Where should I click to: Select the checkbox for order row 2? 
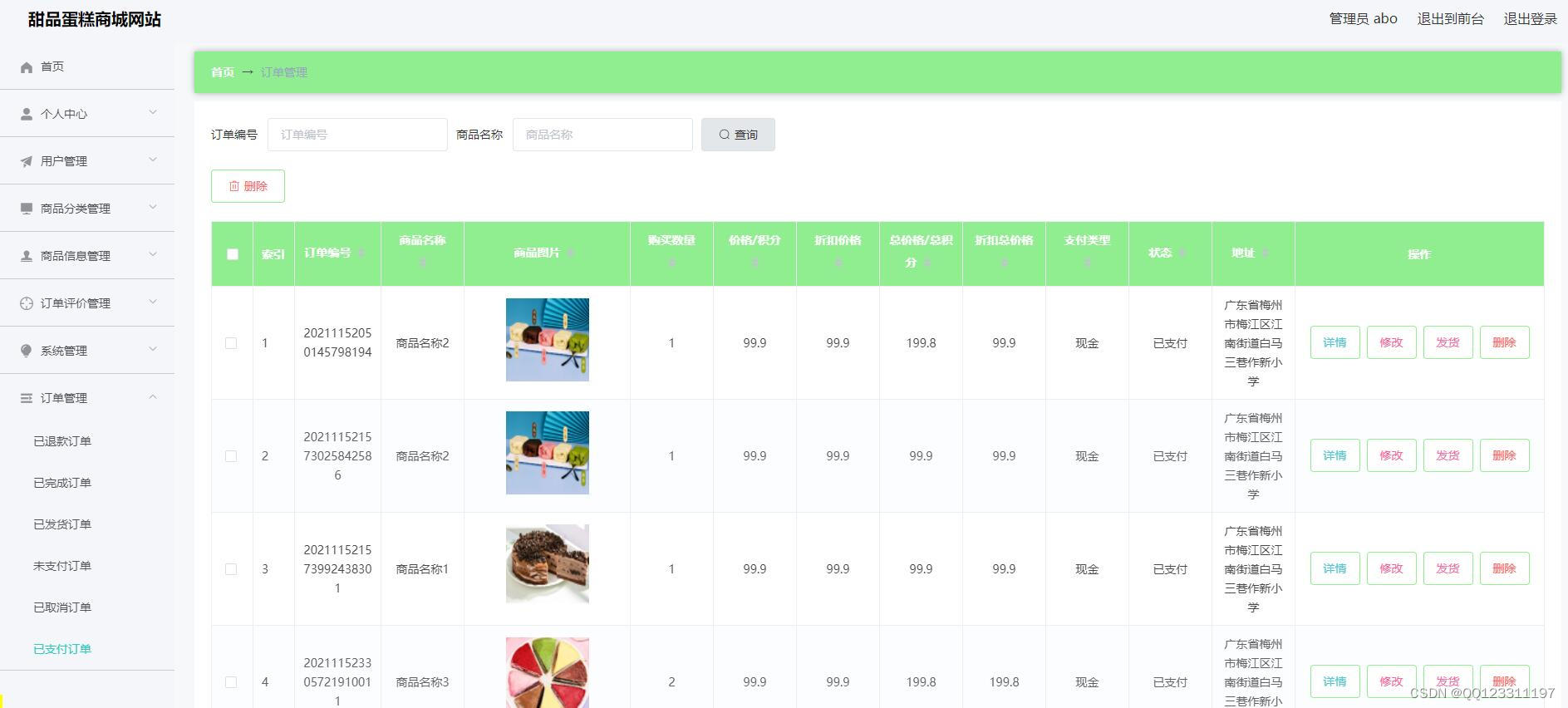tap(231, 456)
